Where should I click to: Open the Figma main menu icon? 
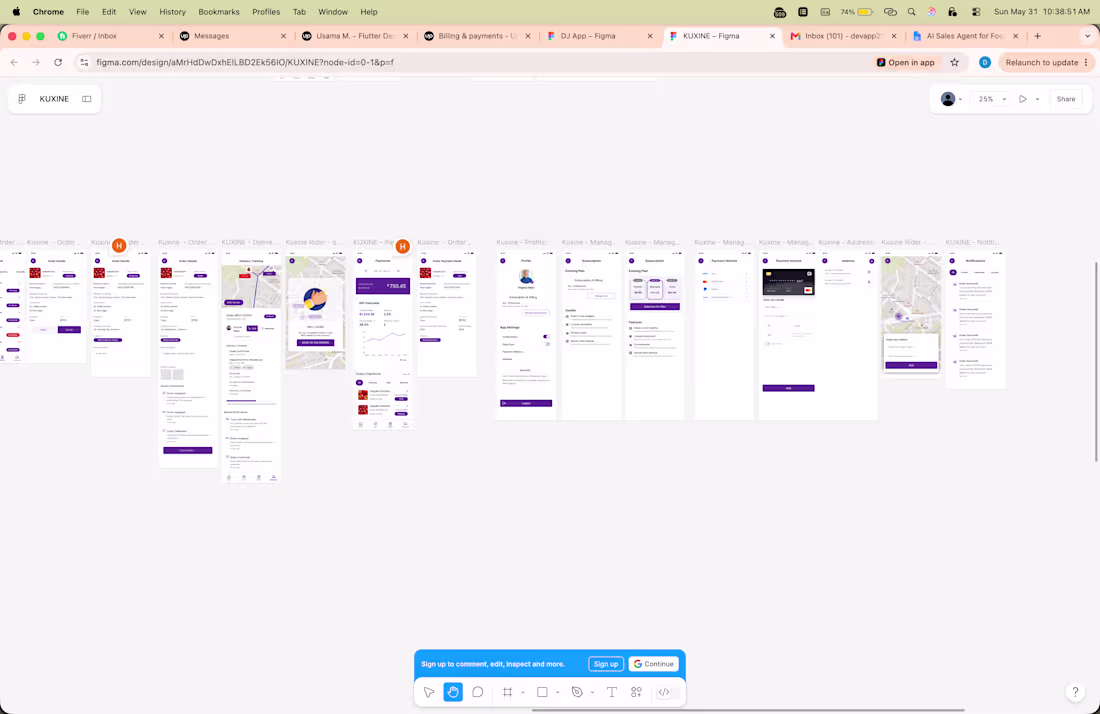(22, 99)
